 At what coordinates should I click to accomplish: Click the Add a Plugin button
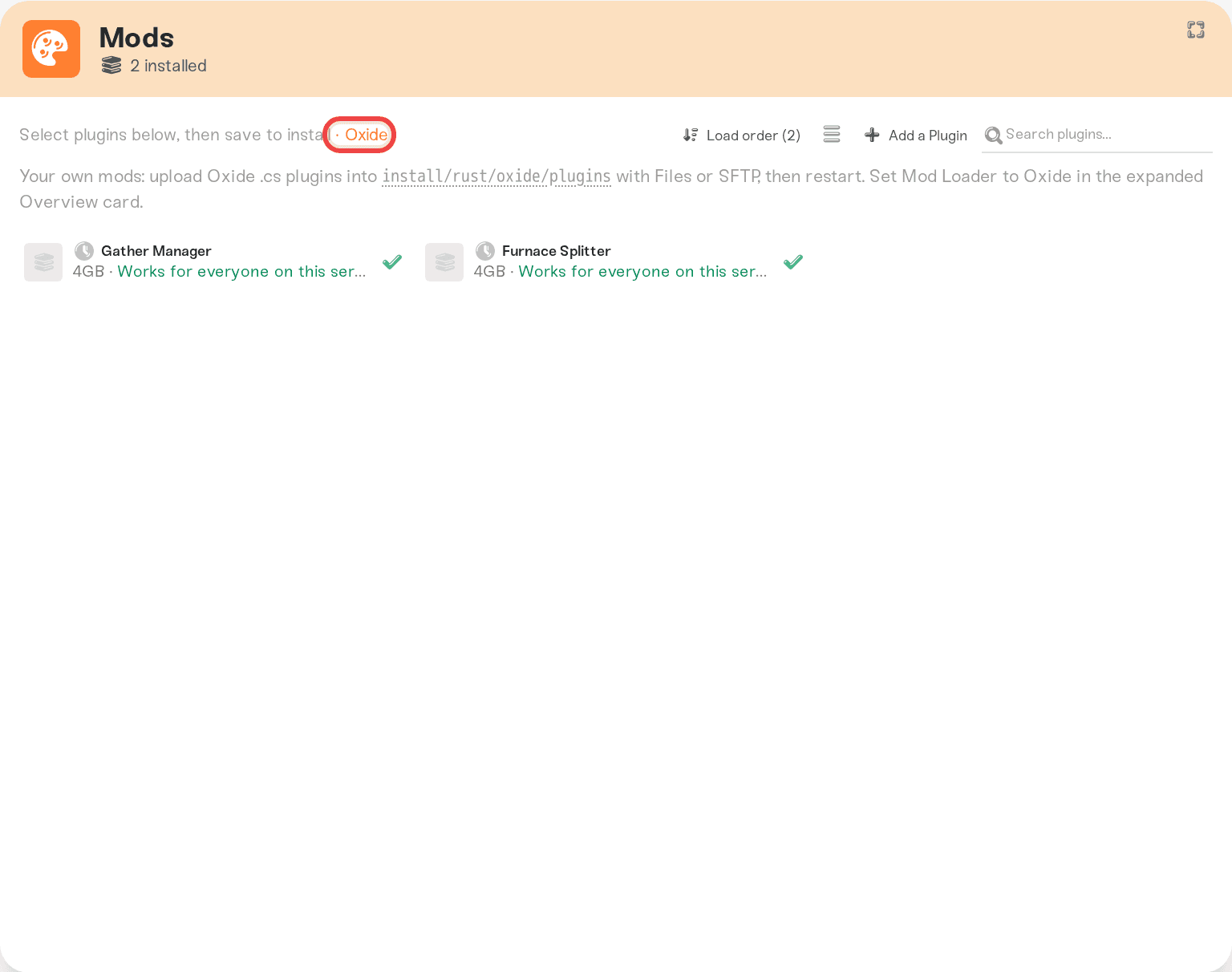point(916,135)
